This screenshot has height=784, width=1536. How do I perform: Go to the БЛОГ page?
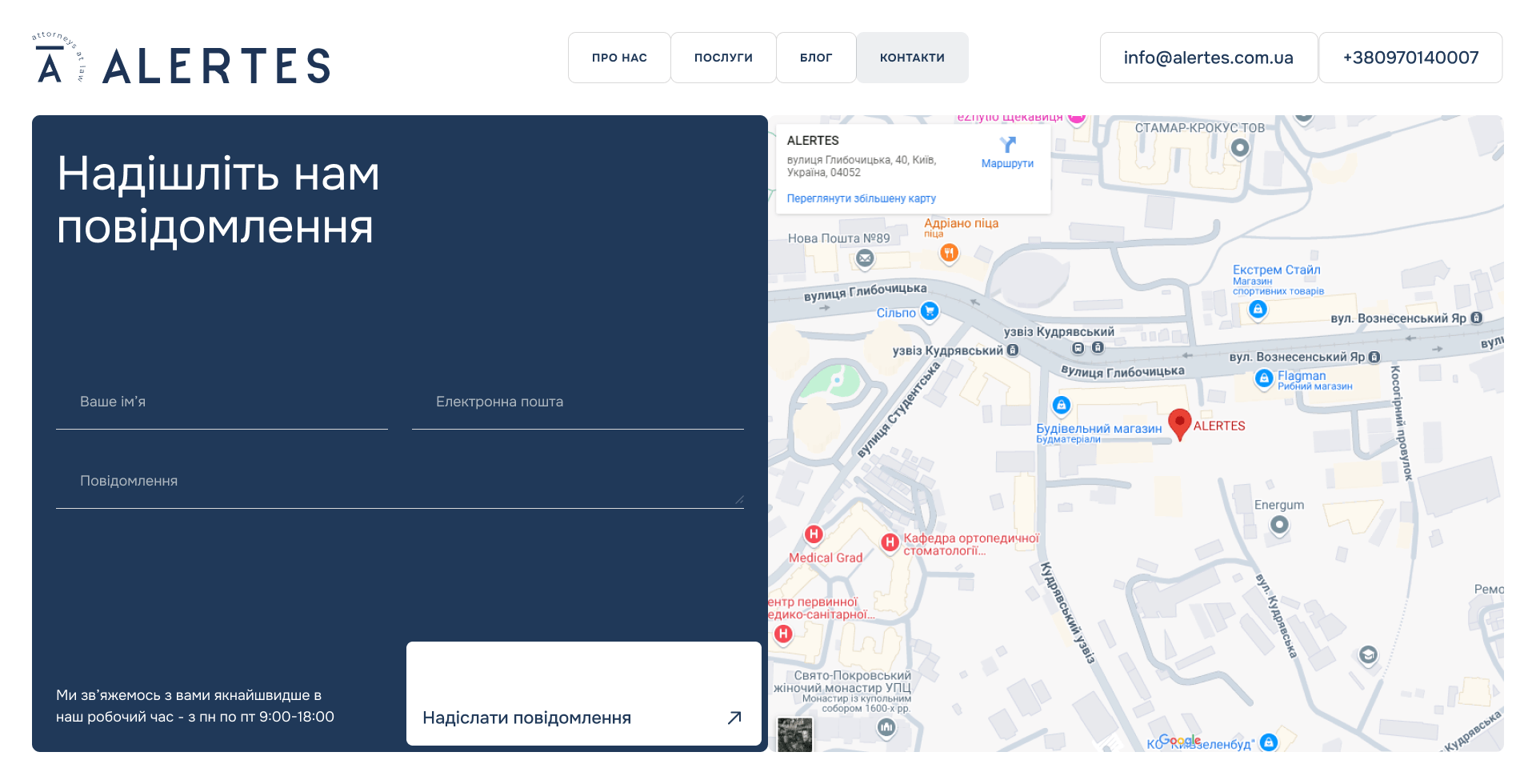click(816, 58)
